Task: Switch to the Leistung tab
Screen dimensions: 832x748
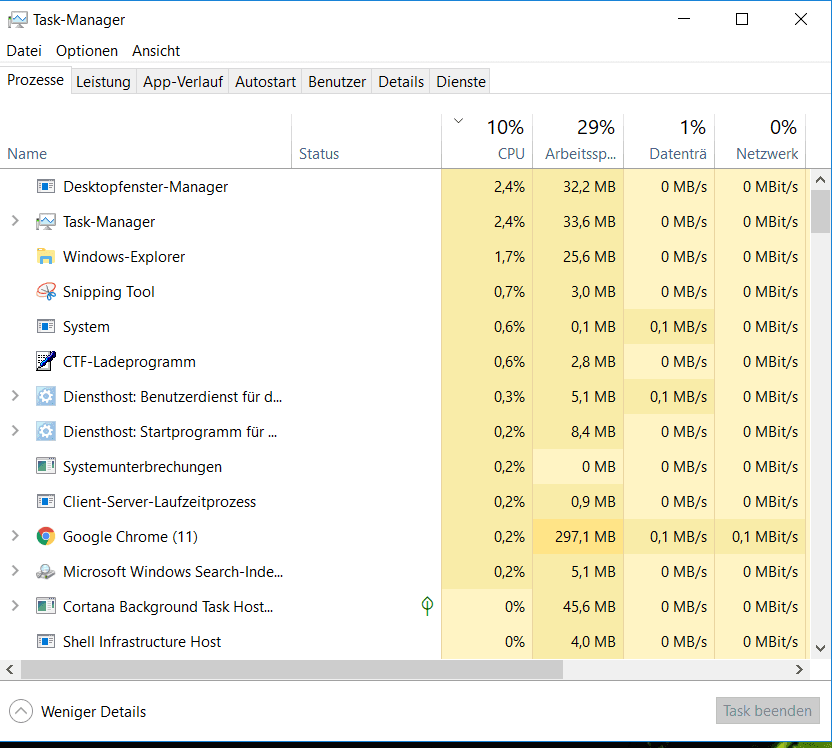Action: click(x=103, y=82)
